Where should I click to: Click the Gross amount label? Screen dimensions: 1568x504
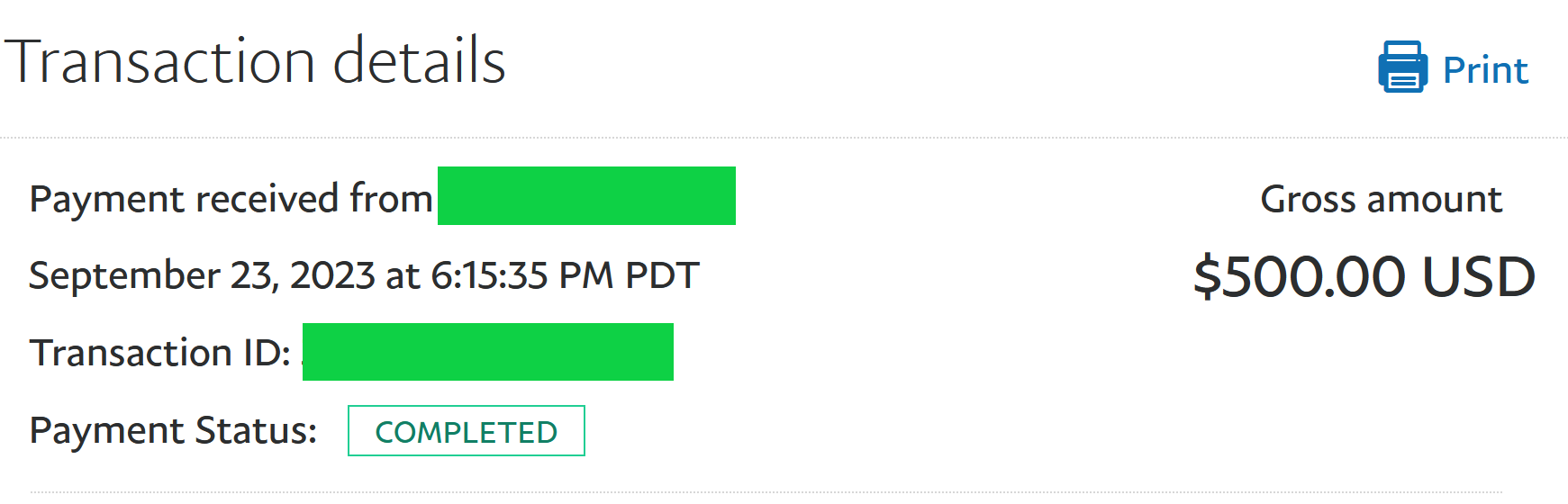coord(1381,199)
